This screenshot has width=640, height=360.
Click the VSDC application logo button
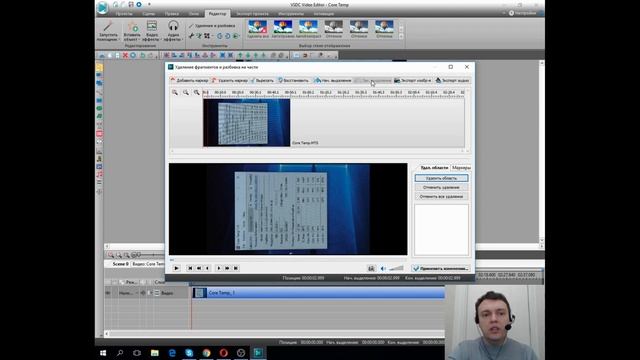point(102,7)
